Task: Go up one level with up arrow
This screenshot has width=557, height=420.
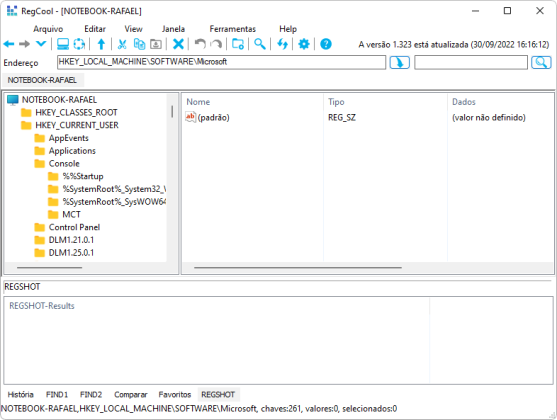Action: 101,44
